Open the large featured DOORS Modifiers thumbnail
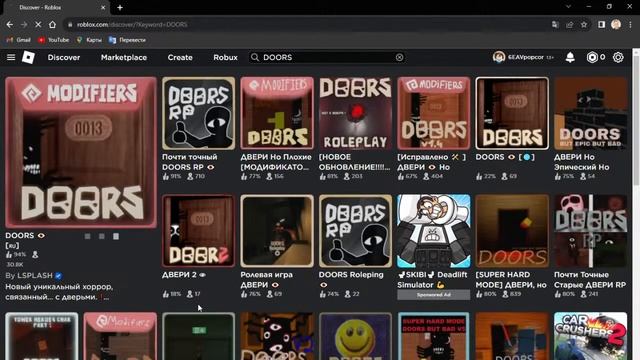 tap(81, 152)
